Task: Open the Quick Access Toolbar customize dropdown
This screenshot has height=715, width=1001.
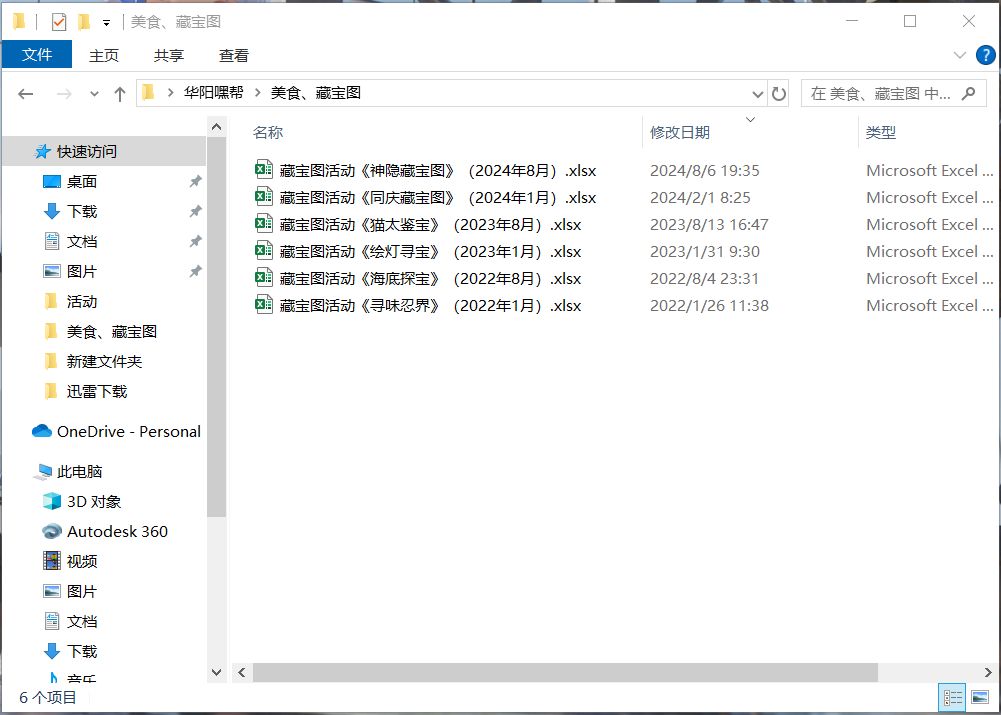Action: click(107, 23)
